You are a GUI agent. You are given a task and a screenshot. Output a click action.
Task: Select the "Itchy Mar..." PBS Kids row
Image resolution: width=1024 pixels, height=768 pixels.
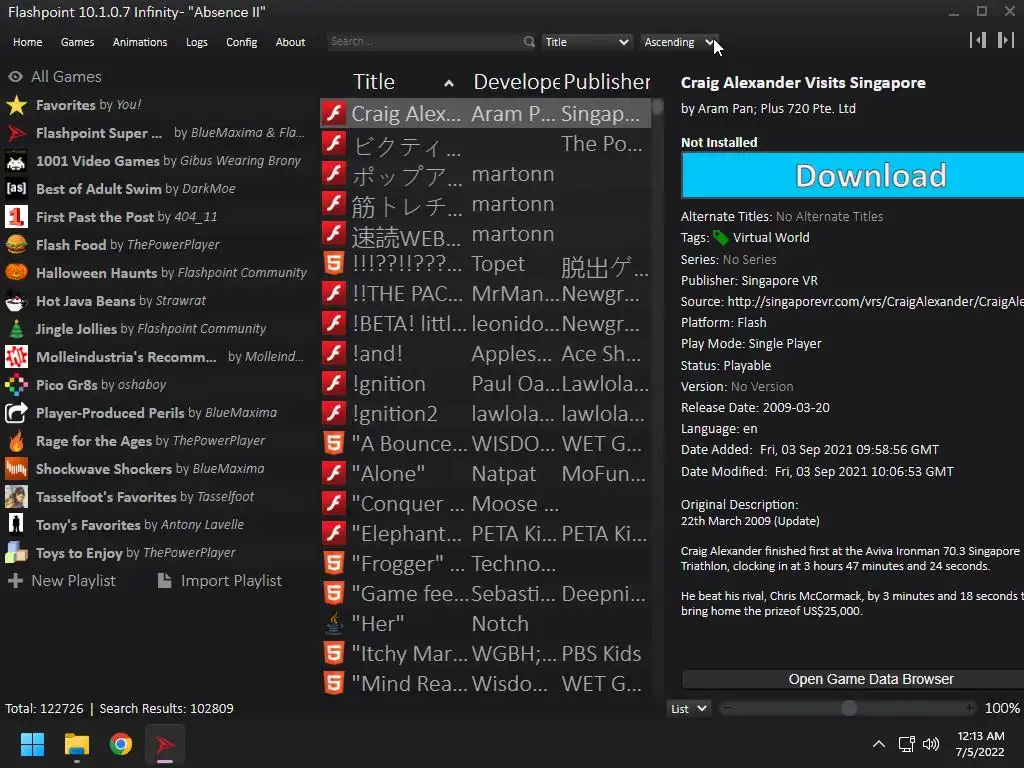(x=486, y=654)
